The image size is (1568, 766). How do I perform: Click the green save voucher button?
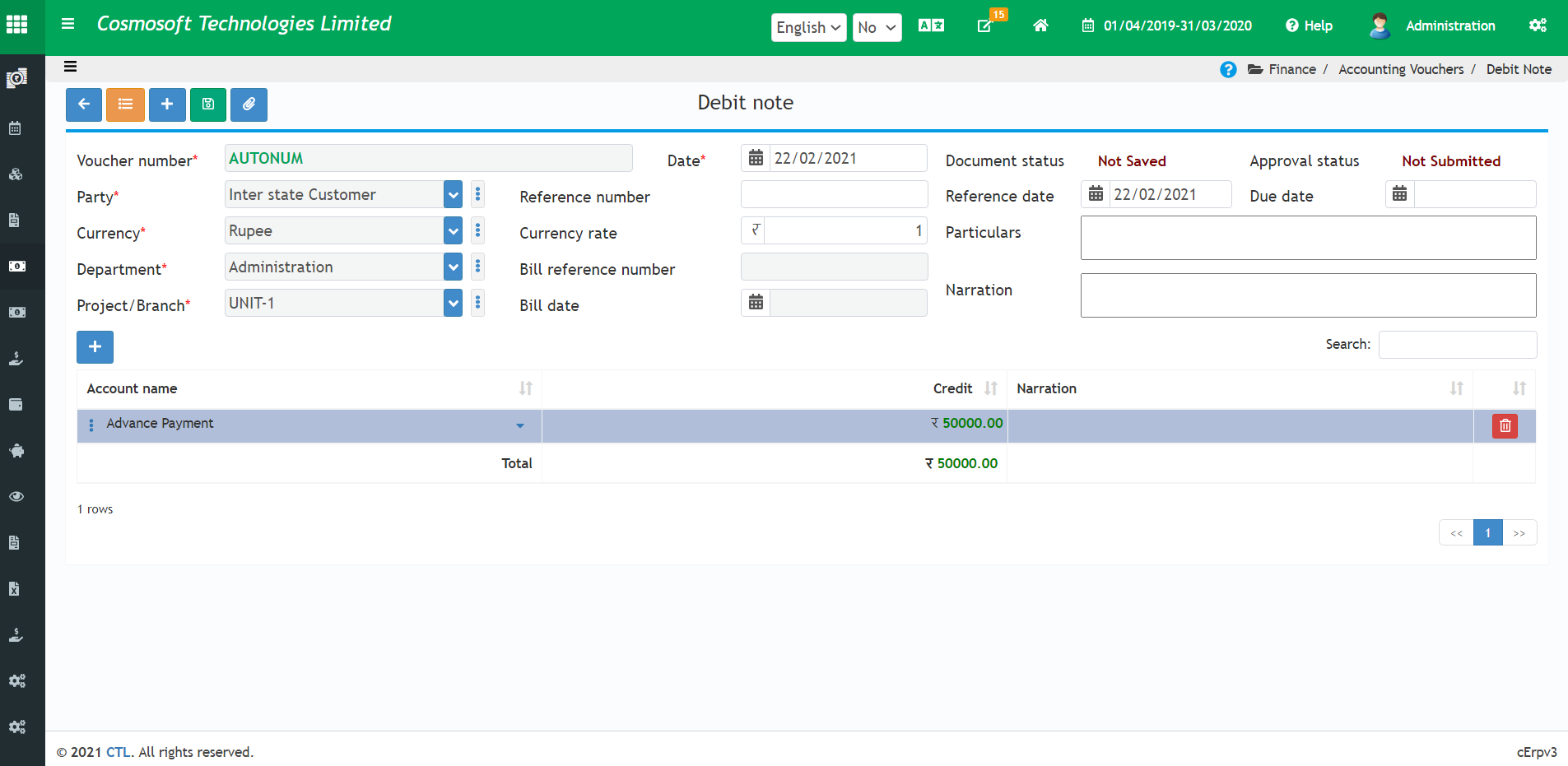pos(208,104)
